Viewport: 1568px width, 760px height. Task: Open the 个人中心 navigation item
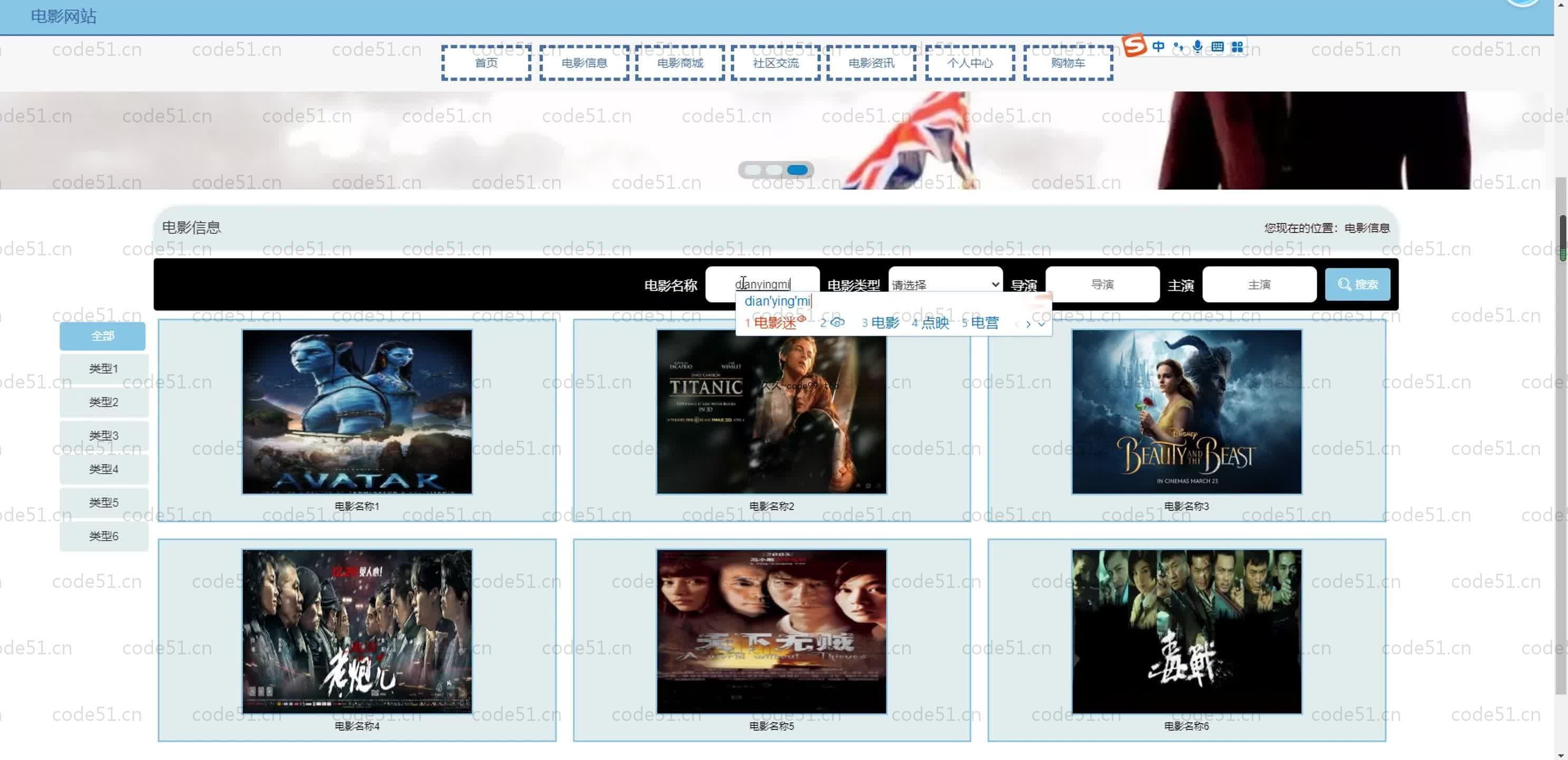point(970,63)
